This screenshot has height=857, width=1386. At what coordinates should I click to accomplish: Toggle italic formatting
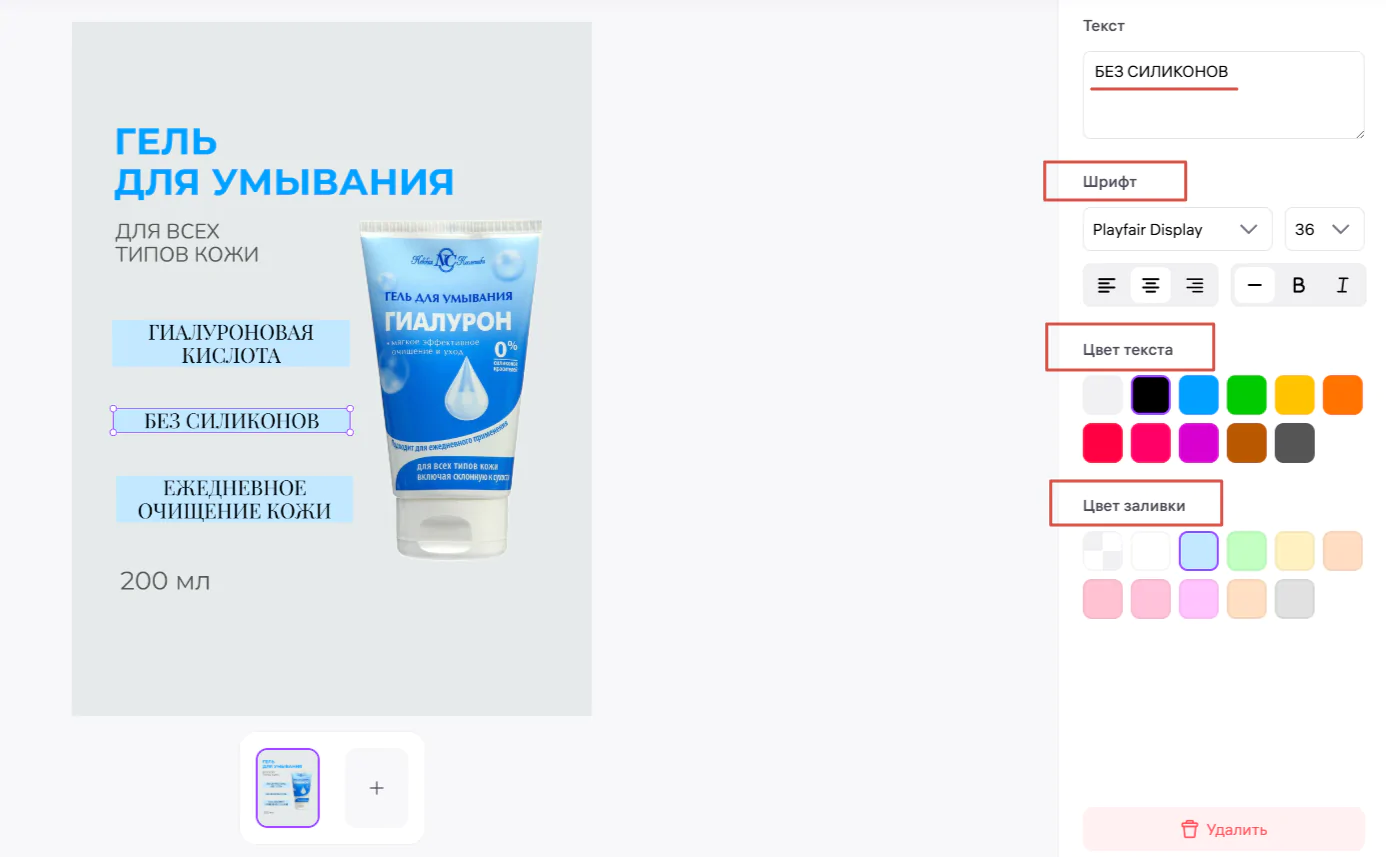(1343, 286)
